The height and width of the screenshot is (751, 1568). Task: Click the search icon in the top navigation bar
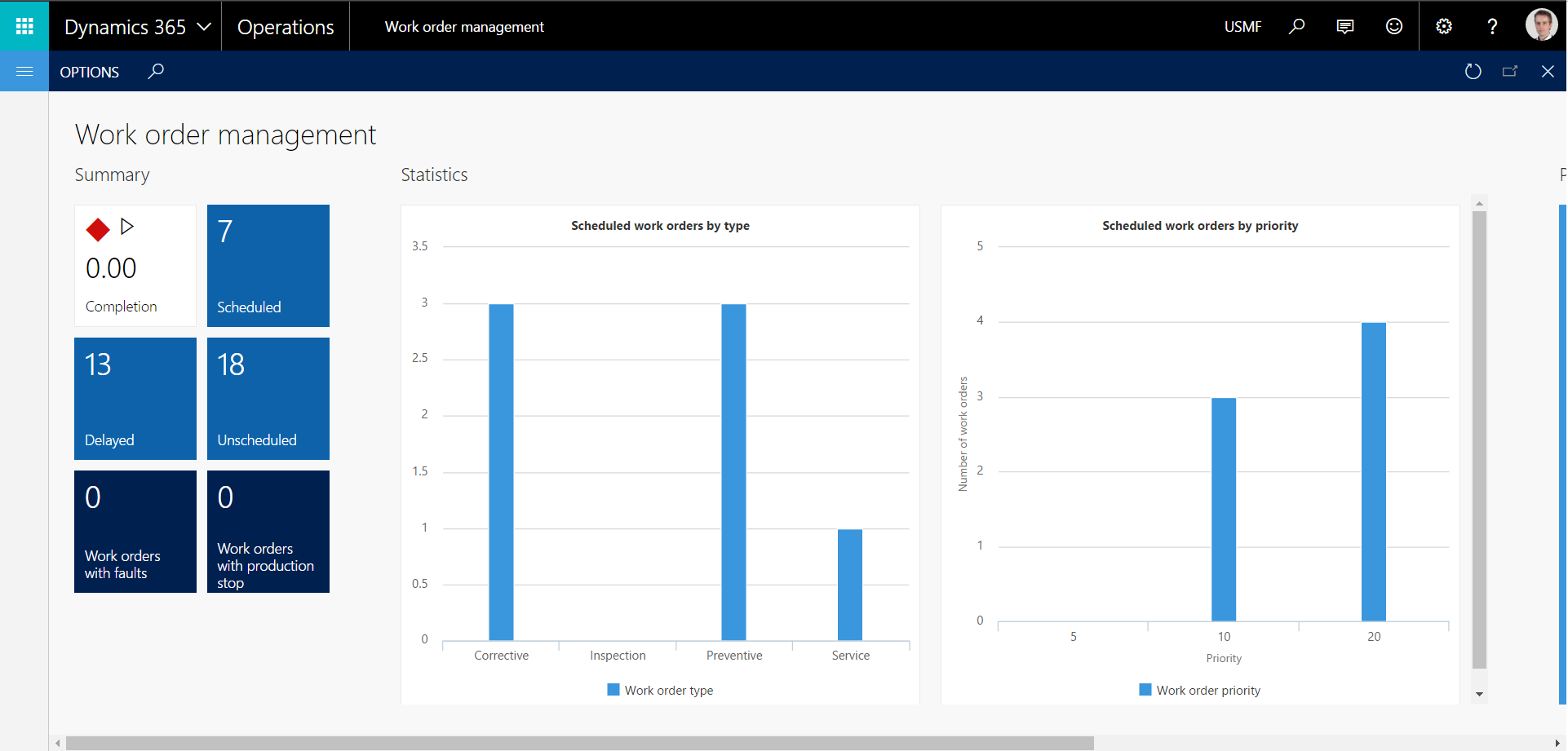pos(1296,26)
